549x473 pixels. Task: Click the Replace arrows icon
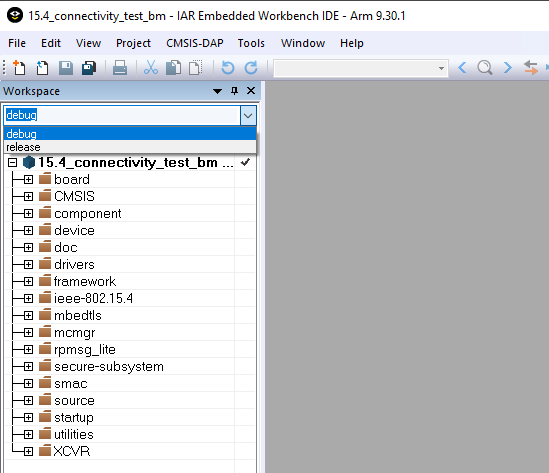530,68
